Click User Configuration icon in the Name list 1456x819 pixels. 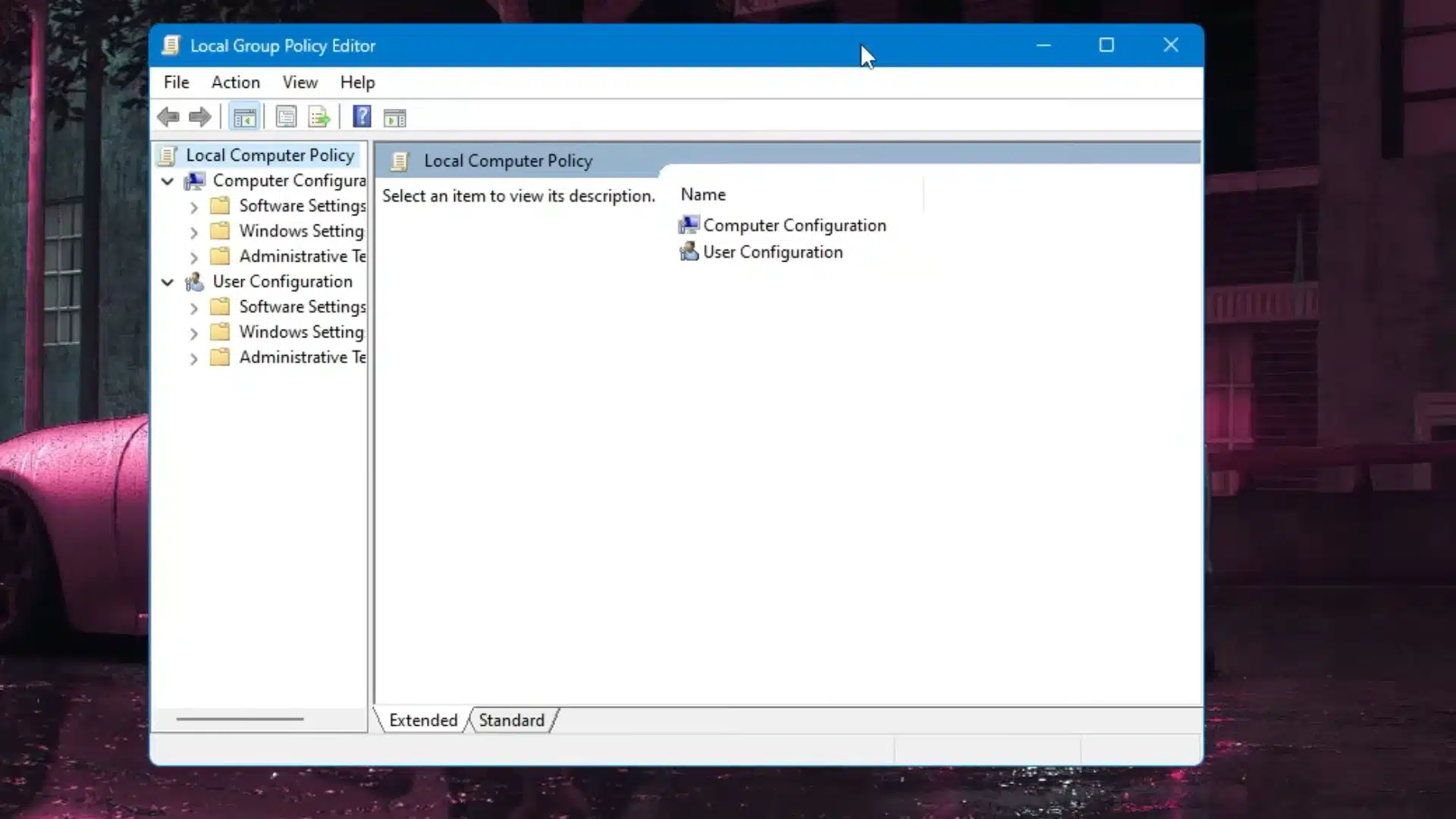[689, 252]
